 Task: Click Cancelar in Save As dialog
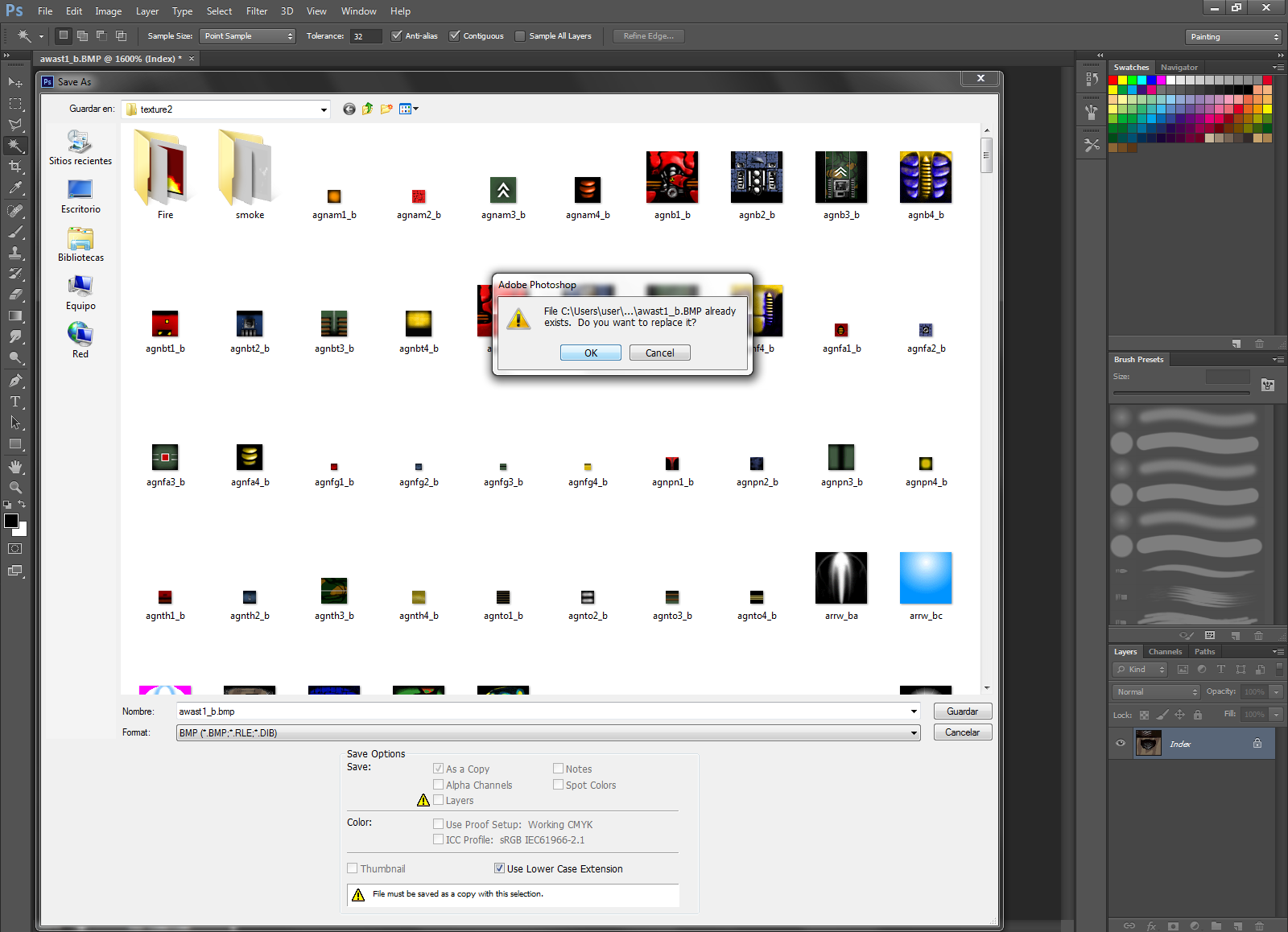(x=963, y=732)
